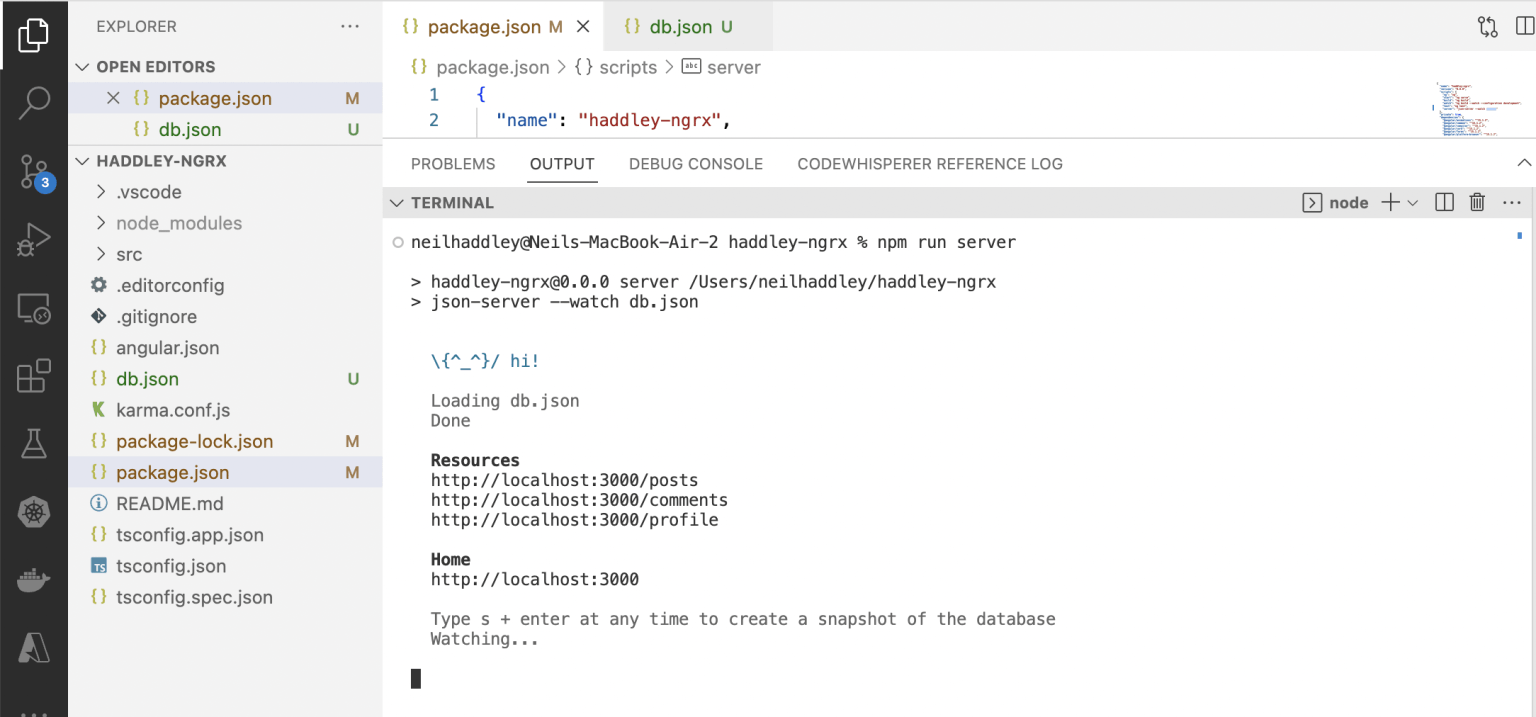Kill terminal with trash icon
This screenshot has width=1536, height=717.
(1477, 203)
